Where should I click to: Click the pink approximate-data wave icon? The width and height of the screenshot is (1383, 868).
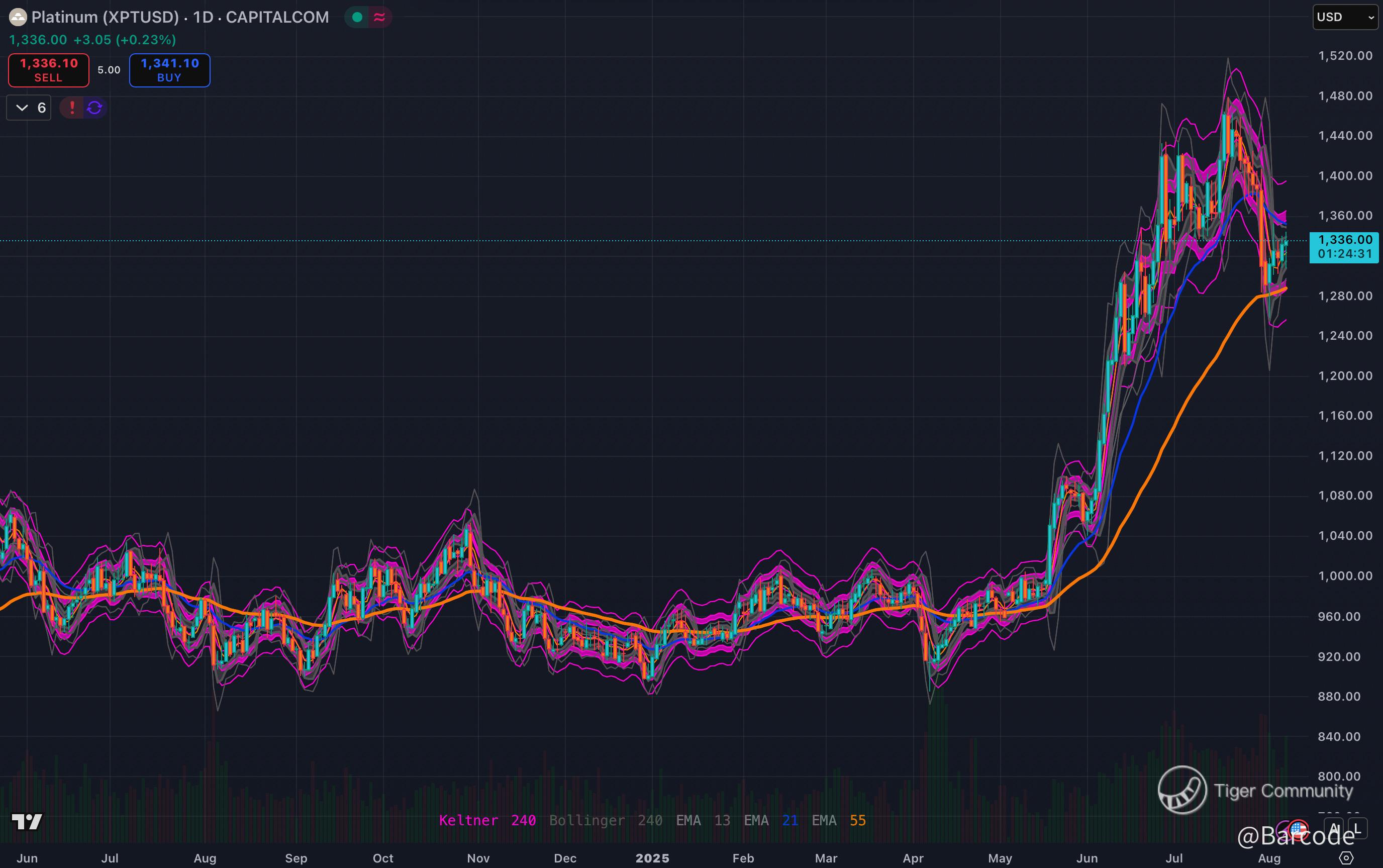coord(379,17)
